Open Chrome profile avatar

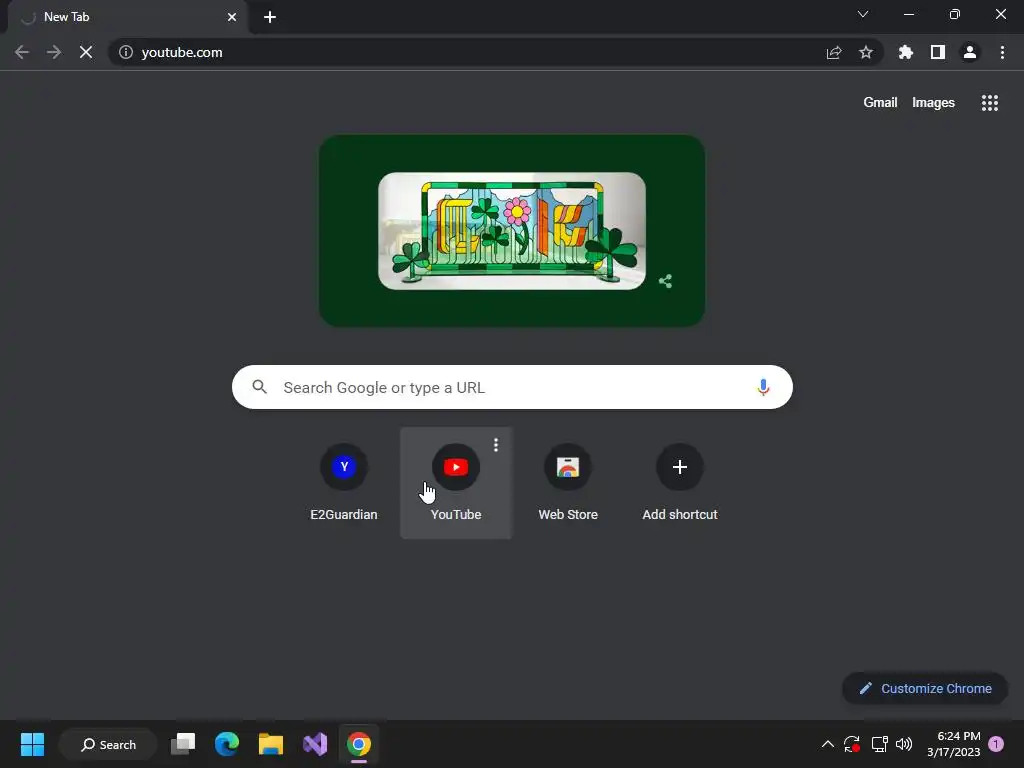tap(970, 52)
